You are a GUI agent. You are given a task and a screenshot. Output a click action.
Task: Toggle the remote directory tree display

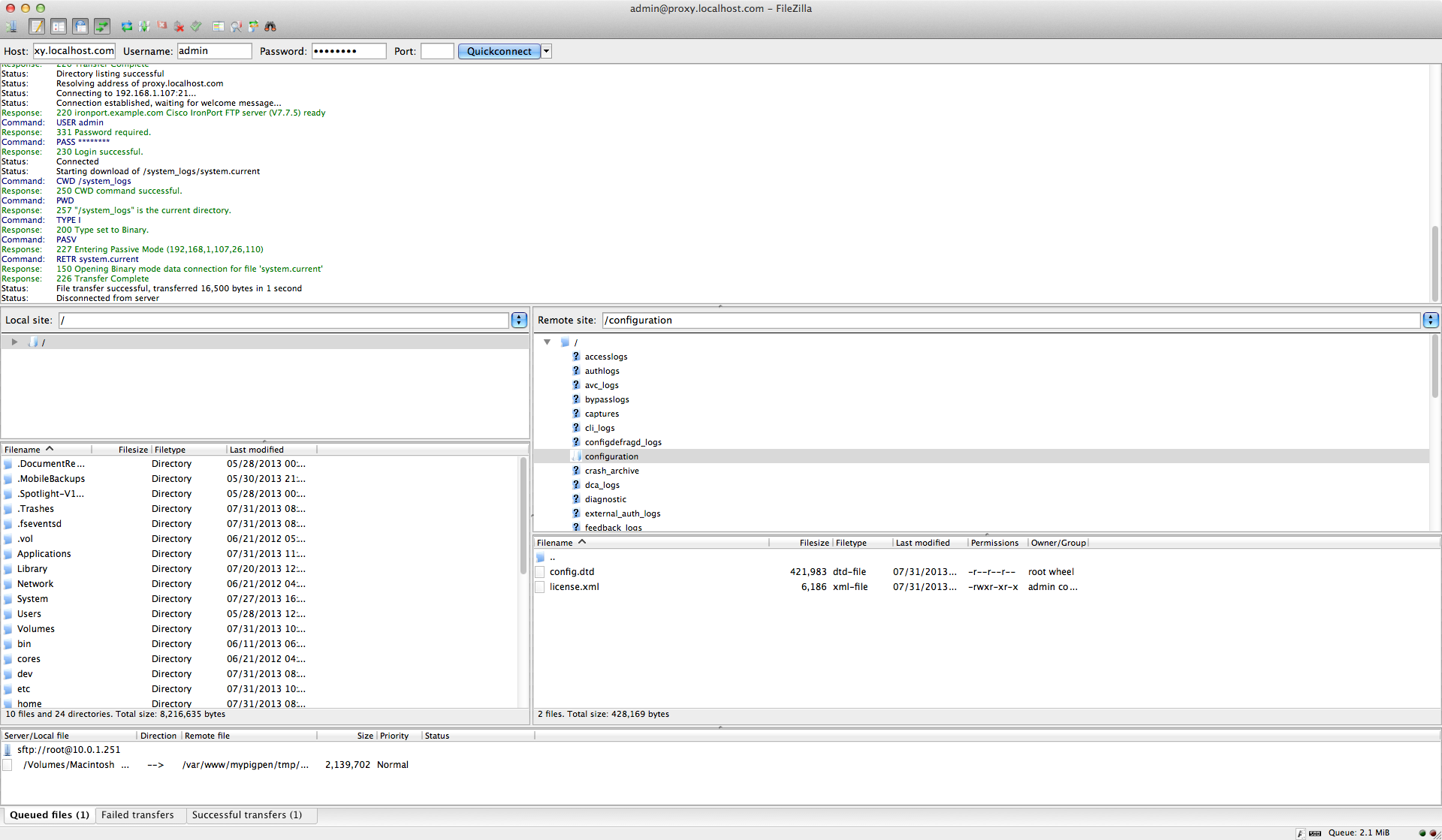pos(80,27)
